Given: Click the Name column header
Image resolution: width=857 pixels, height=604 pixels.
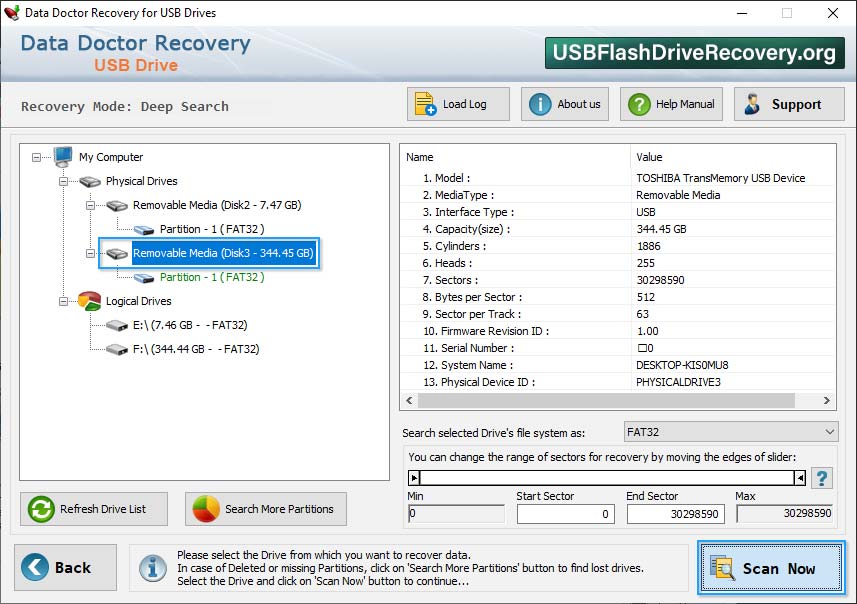Looking at the screenshot, I should (x=515, y=157).
